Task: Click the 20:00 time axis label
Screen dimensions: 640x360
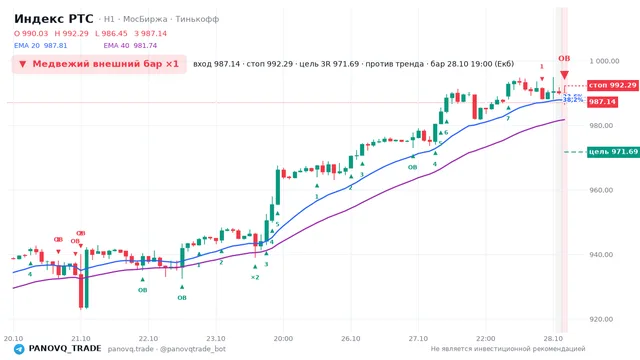Action: (283, 339)
